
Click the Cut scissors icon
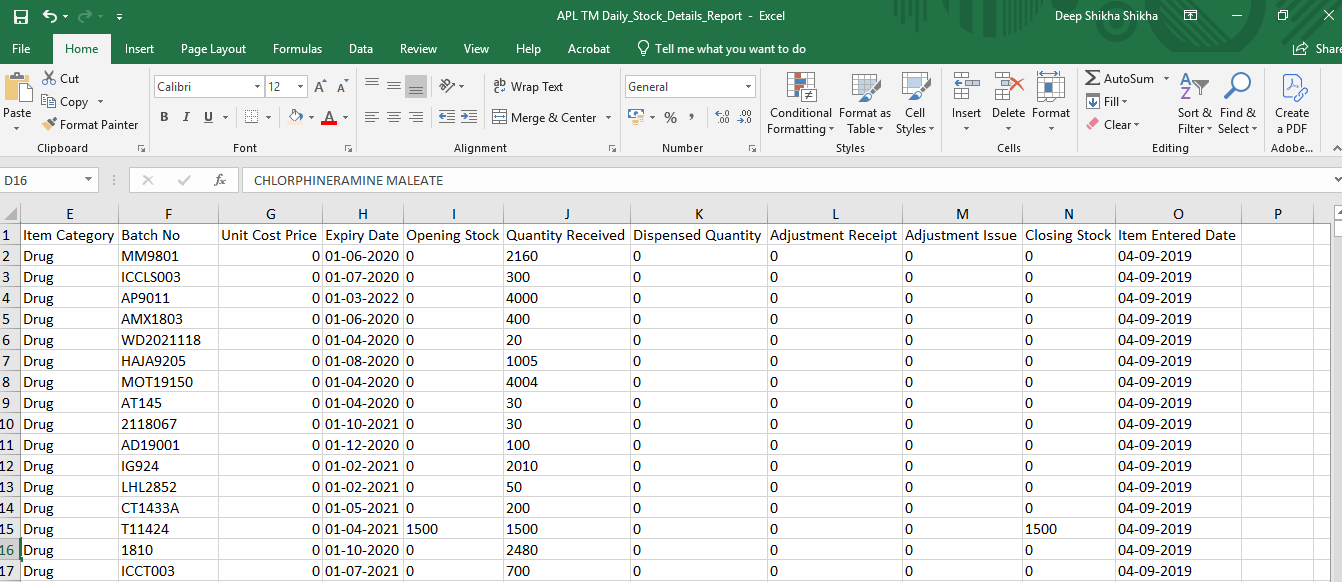[x=49, y=78]
